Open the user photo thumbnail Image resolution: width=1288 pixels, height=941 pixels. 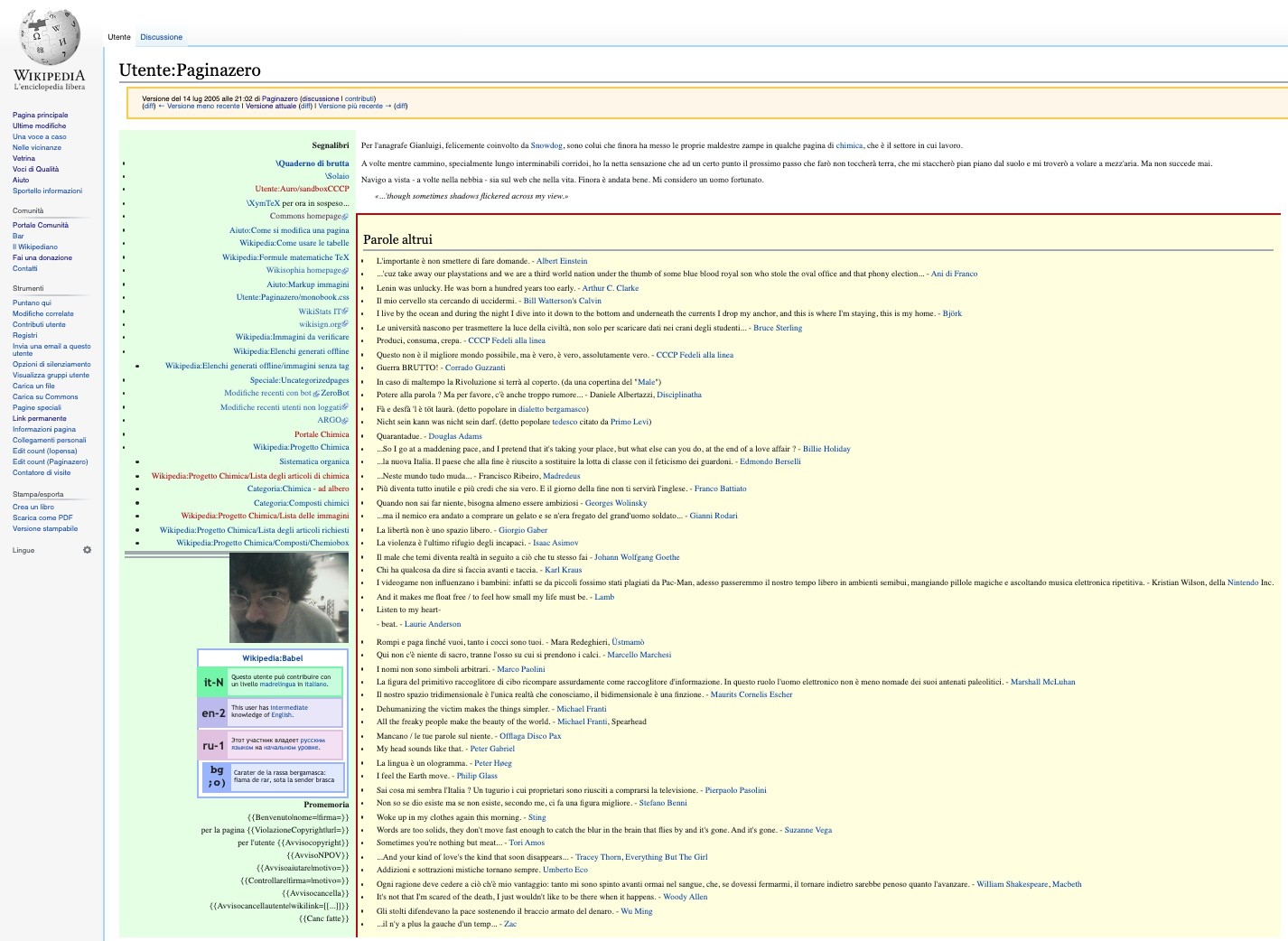(x=289, y=598)
